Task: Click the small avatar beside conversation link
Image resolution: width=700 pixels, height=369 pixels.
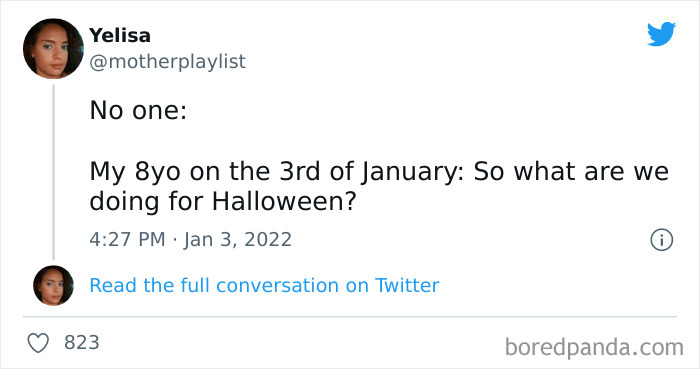Action: click(x=54, y=286)
